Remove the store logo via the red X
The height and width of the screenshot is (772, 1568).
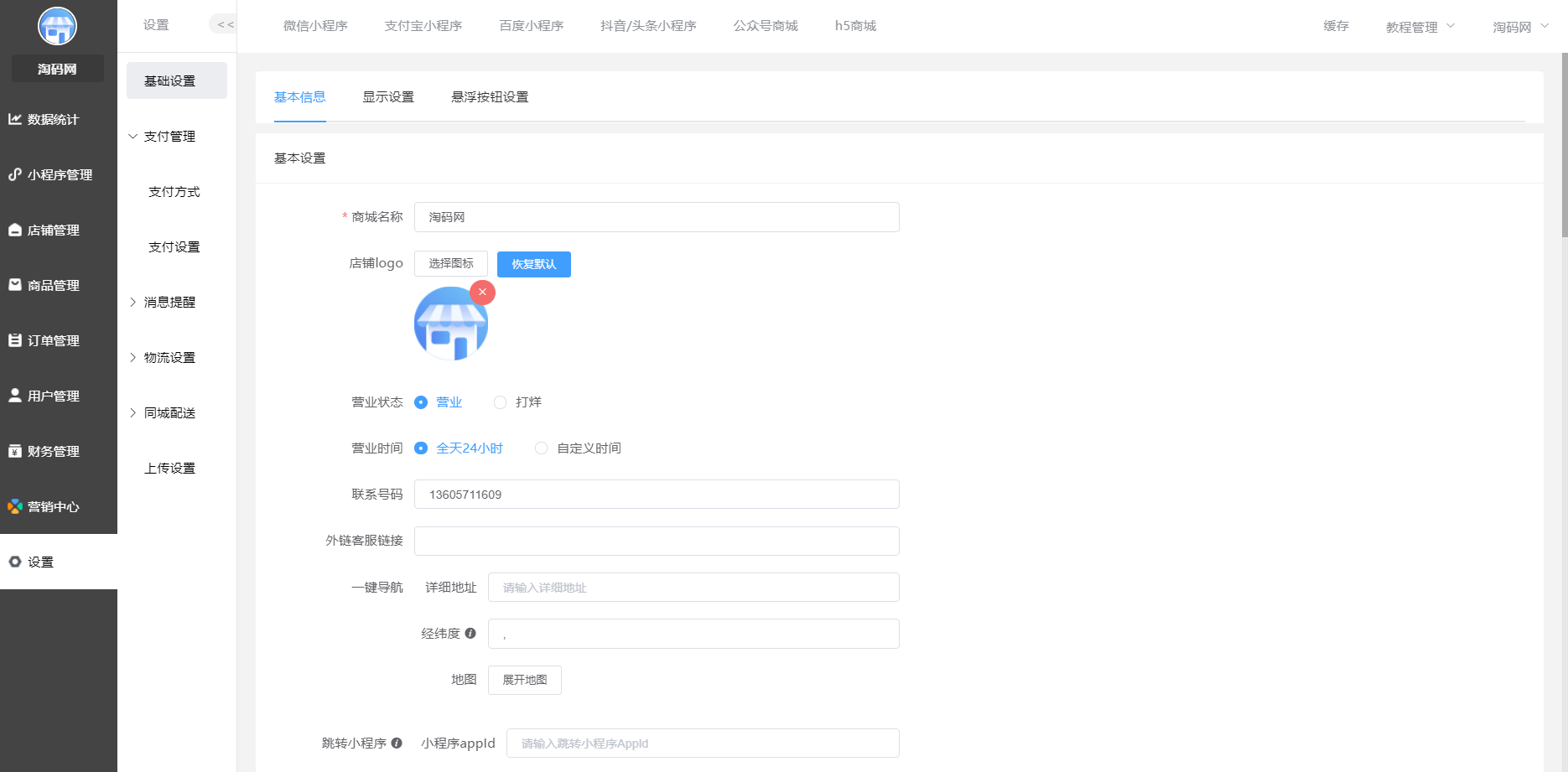click(x=482, y=292)
